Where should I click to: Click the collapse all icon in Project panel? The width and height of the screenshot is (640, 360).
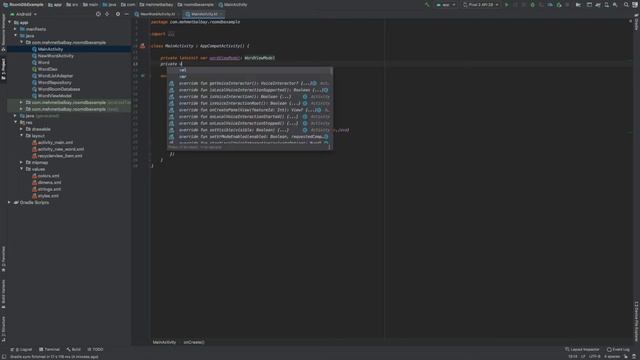click(x=107, y=14)
